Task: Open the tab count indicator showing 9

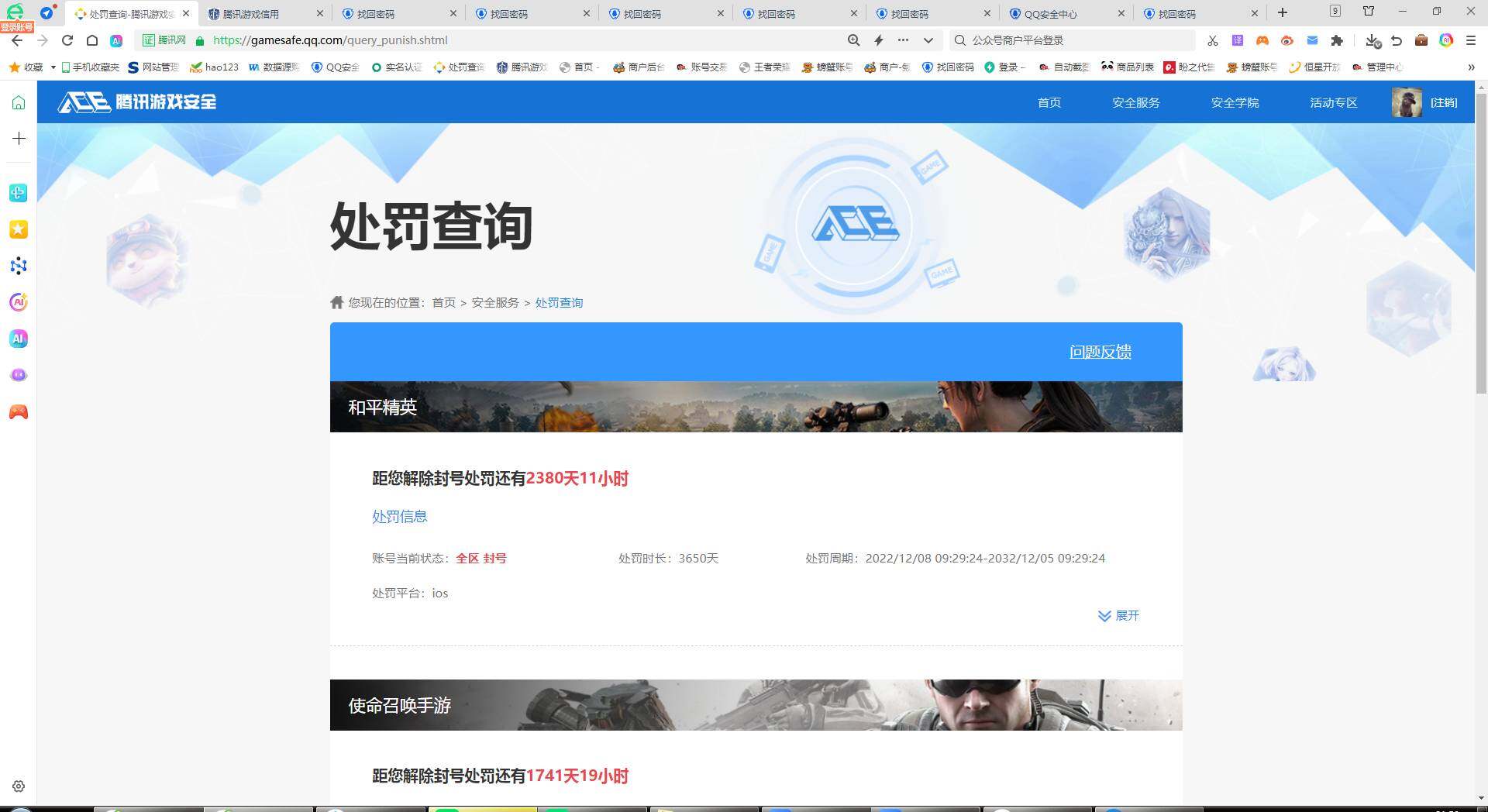Action: (x=1335, y=11)
